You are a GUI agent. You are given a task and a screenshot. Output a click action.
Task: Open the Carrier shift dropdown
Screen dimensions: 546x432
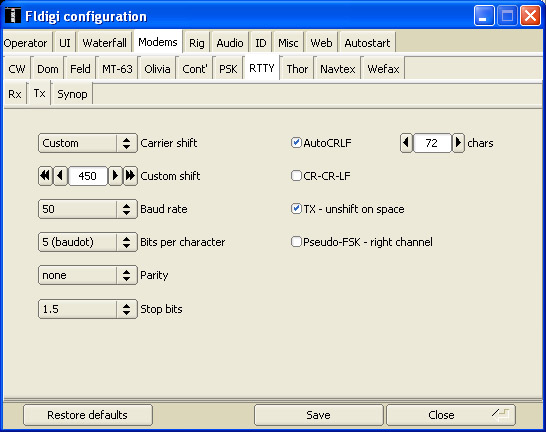click(88, 143)
